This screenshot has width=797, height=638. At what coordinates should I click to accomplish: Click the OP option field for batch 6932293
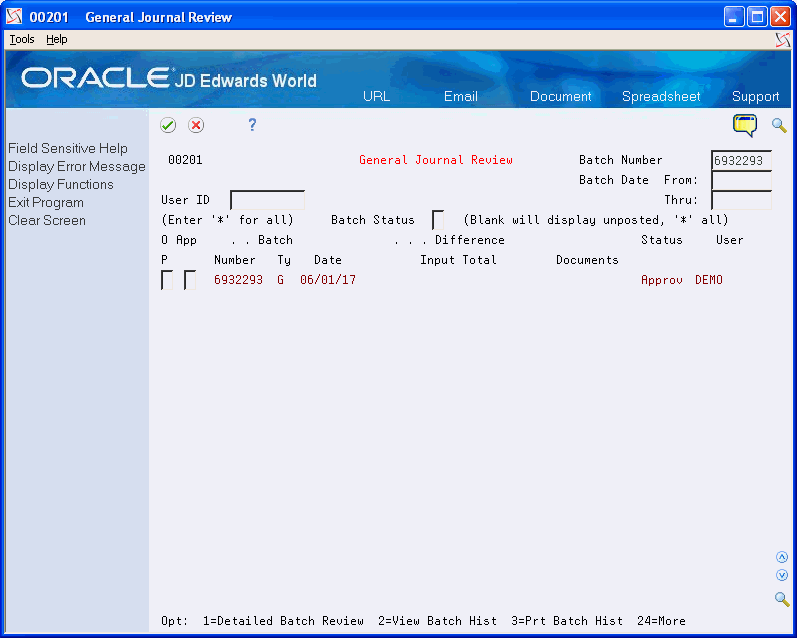point(167,280)
